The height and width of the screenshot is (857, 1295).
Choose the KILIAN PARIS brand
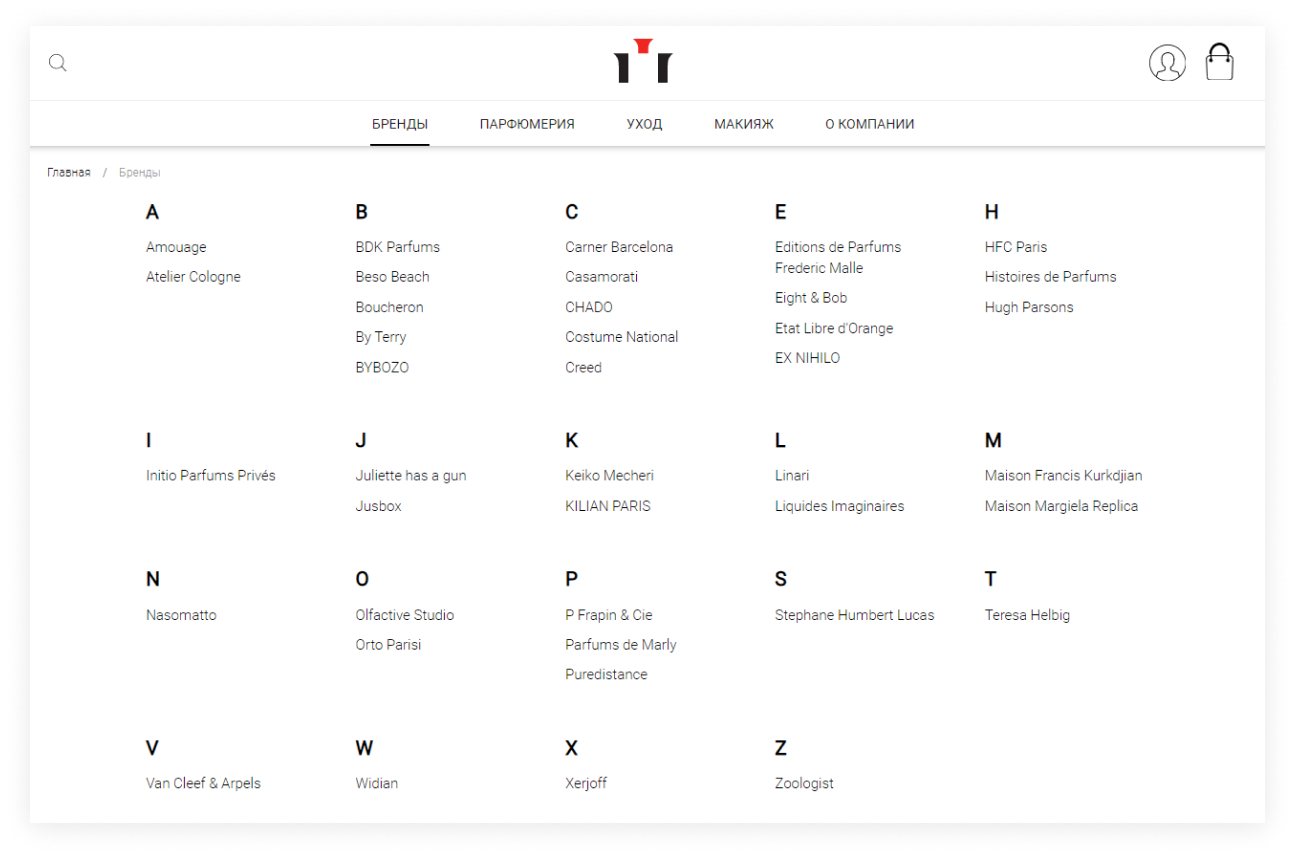[608, 506]
